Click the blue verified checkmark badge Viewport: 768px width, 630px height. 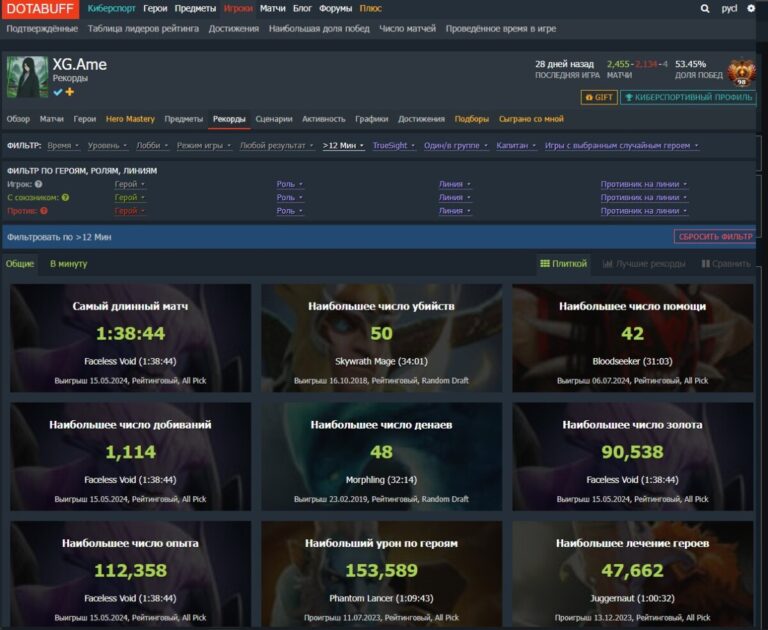click(x=58, y=92)
